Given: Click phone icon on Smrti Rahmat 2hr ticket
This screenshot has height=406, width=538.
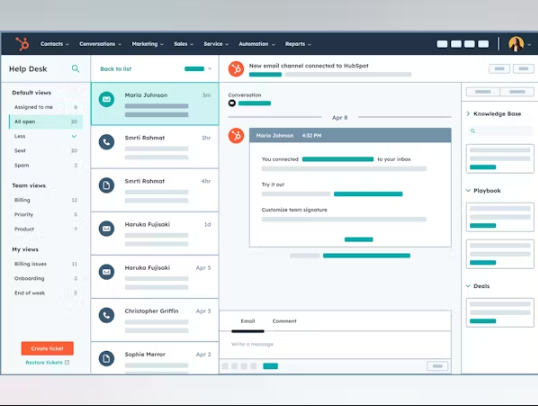Looking at the screenshot, I should [106, 142].
